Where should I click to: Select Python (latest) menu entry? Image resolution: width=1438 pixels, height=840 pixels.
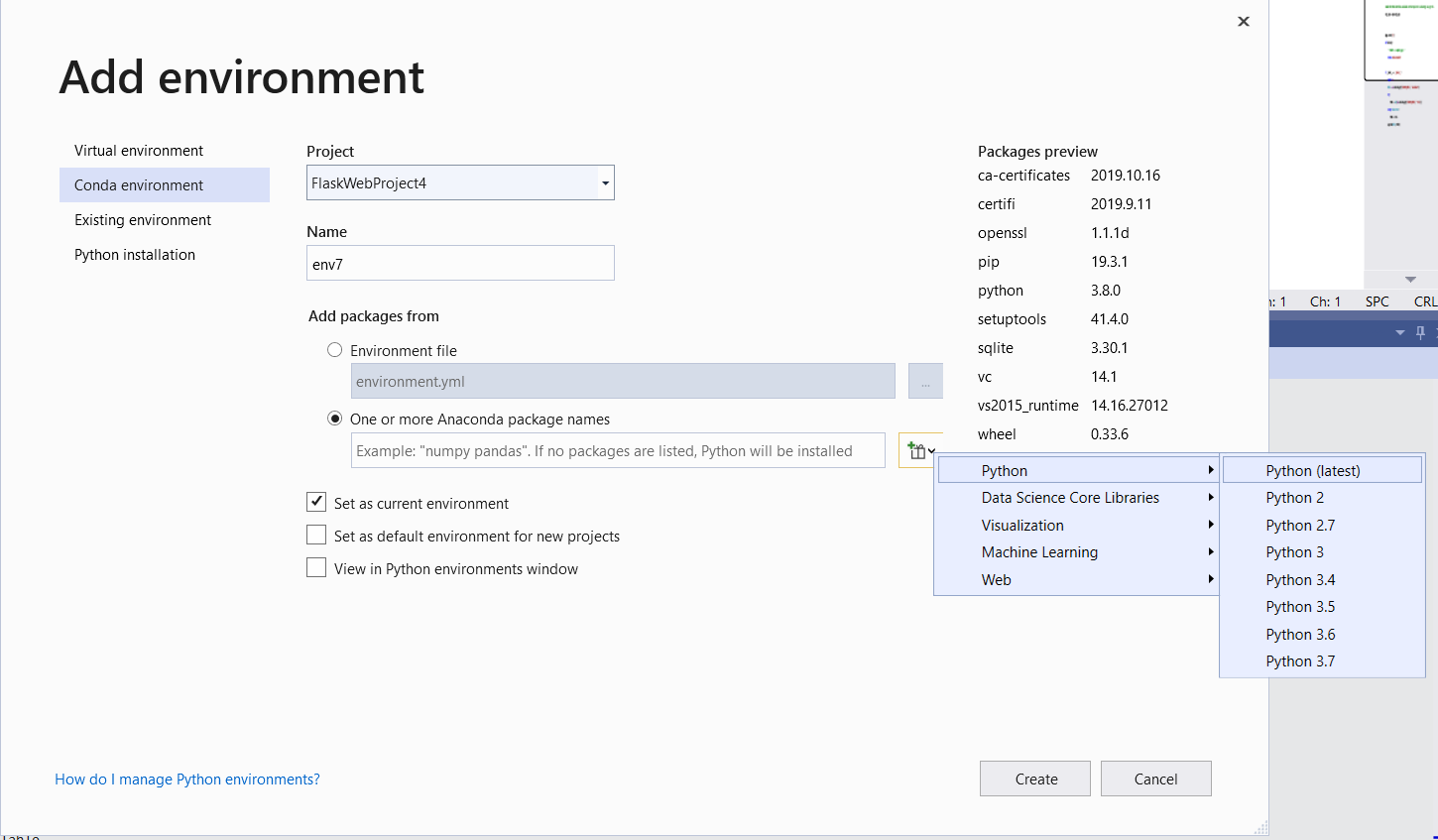[x=1313, y=471]
